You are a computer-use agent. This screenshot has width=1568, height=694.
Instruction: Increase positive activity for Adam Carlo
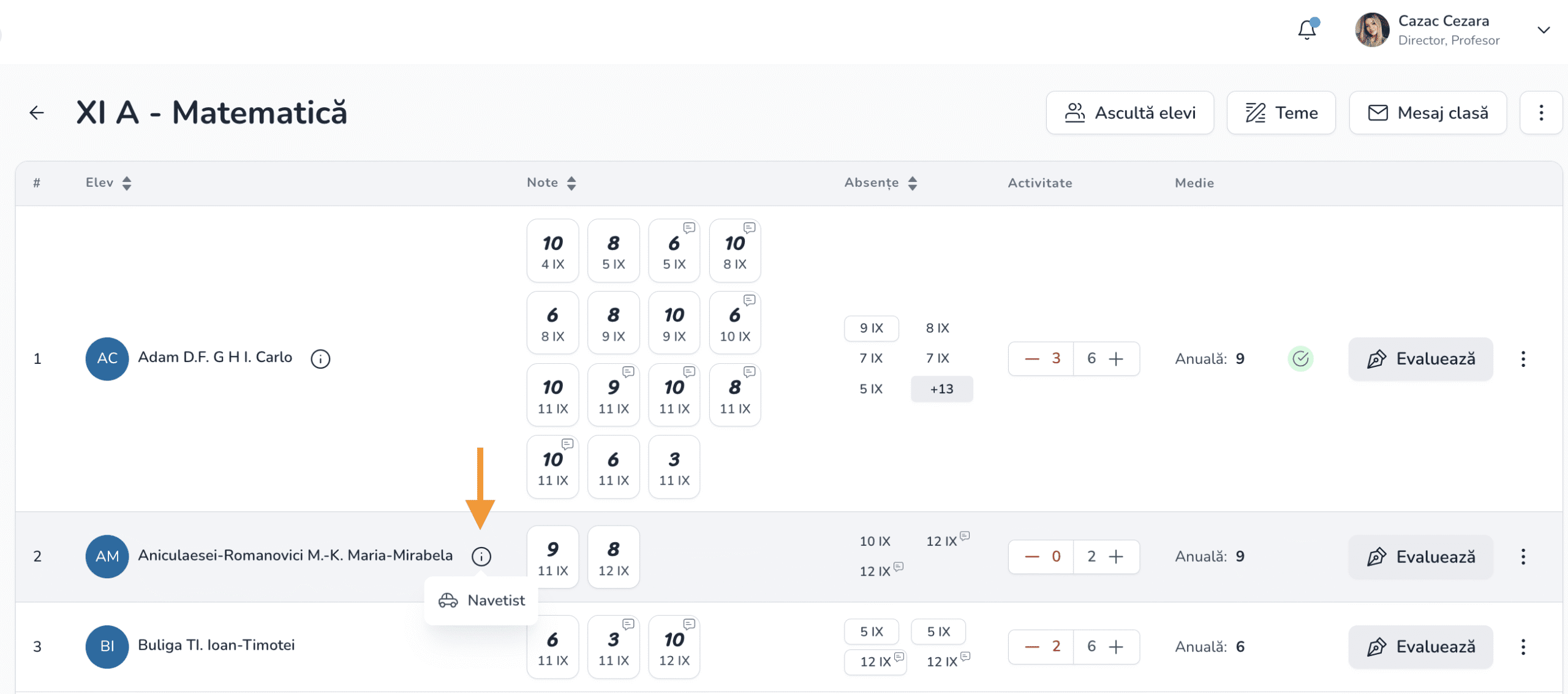click(x=1116, y=359)
